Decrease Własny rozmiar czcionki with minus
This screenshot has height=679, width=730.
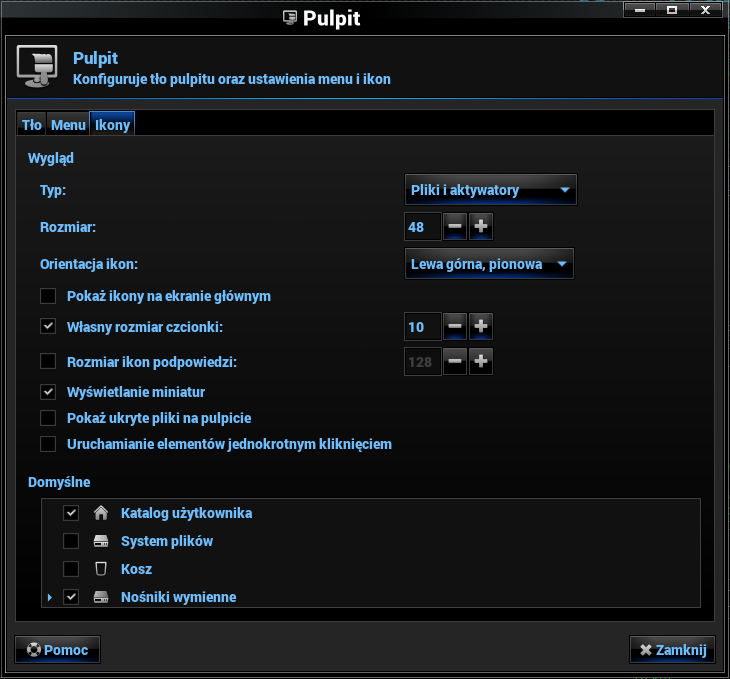pos(455,326)
